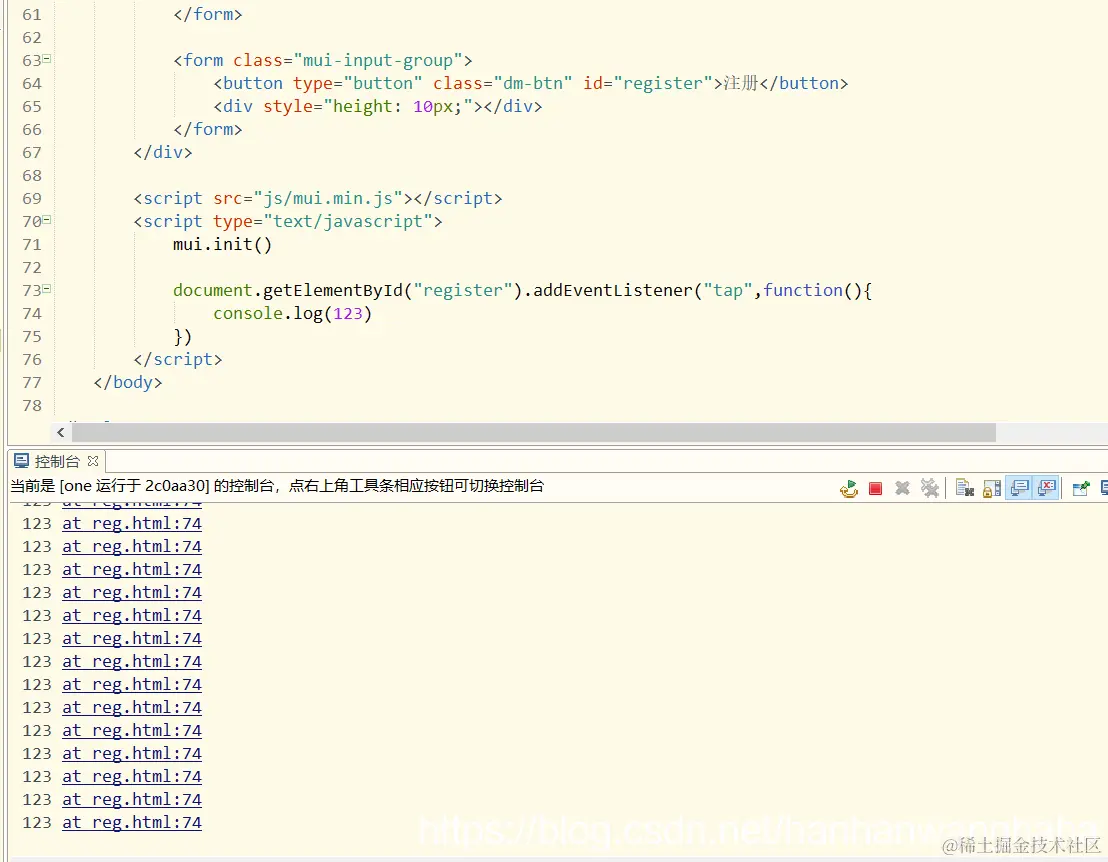The image size is (1108, 862).
Task: Place cursor on mui.init() line
Action: (222, 244)
